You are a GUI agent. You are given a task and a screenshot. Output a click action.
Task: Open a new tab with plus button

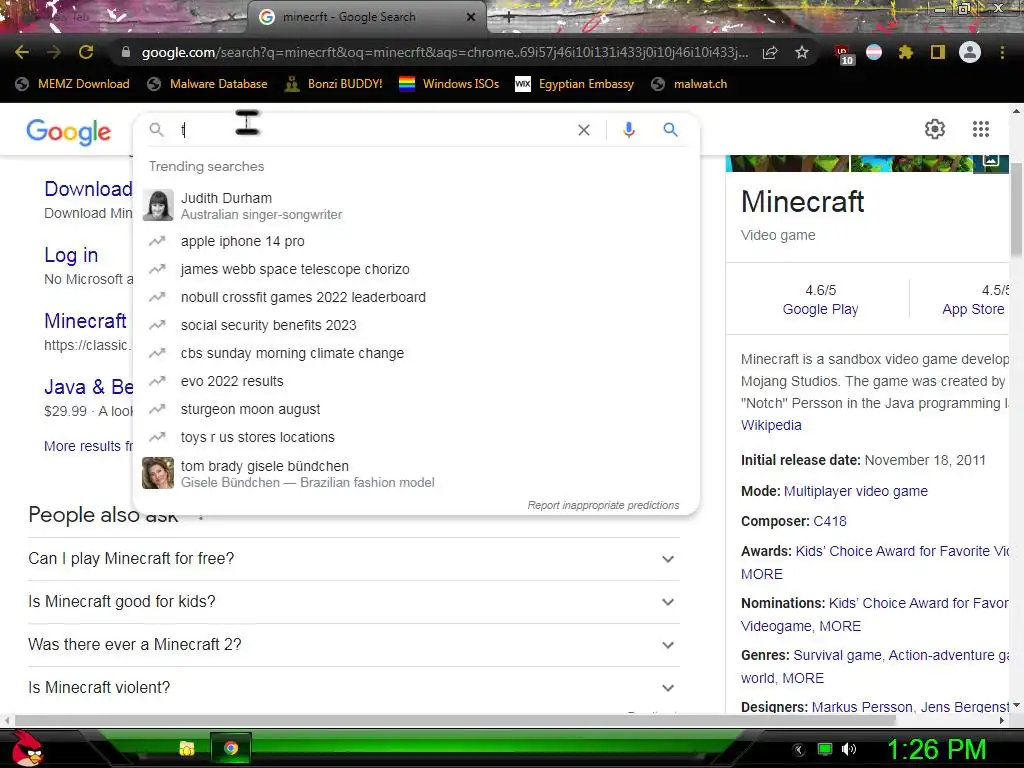(x=509, y=18)
